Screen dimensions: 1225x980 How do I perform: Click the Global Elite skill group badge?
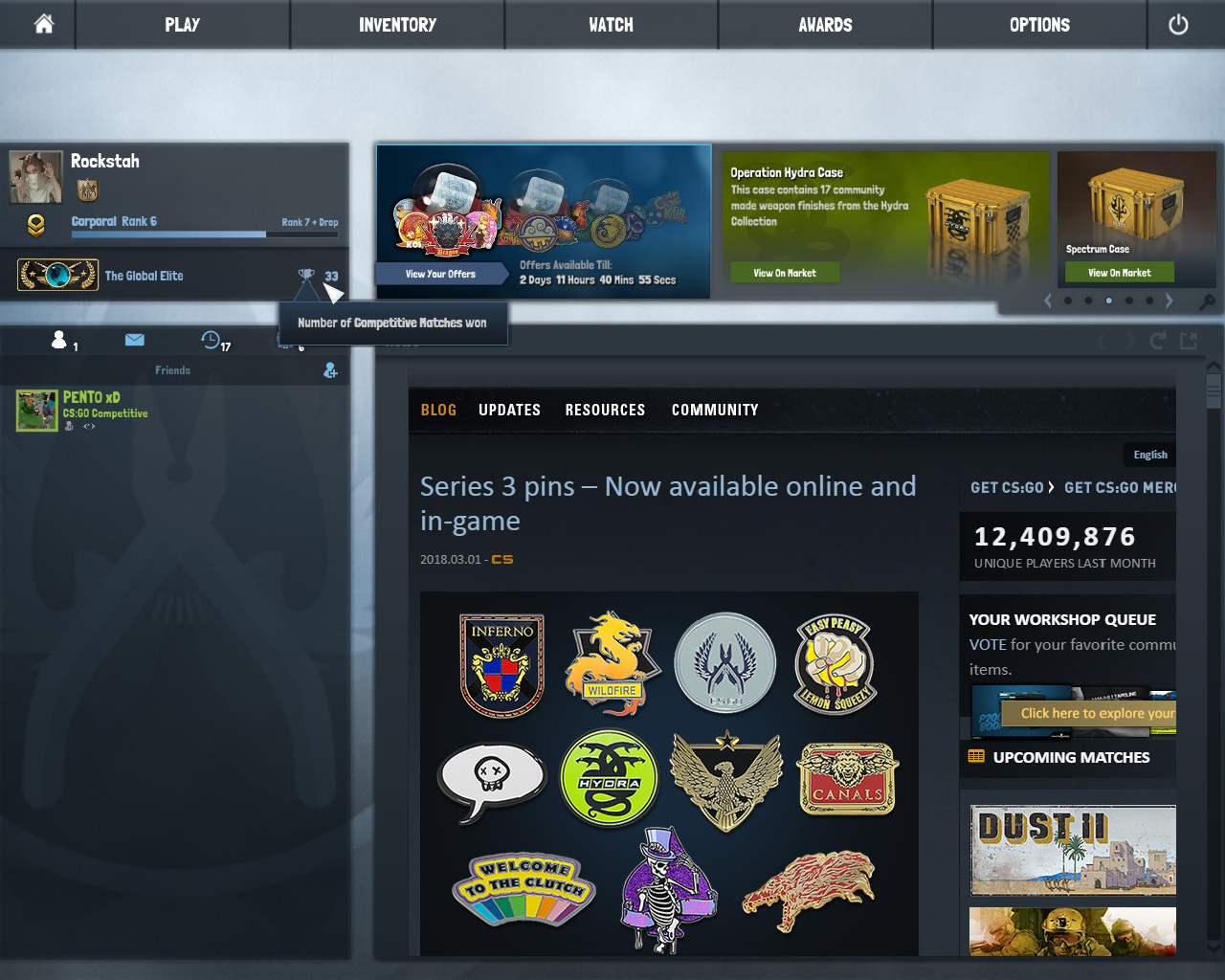click(x=57, y=275)
